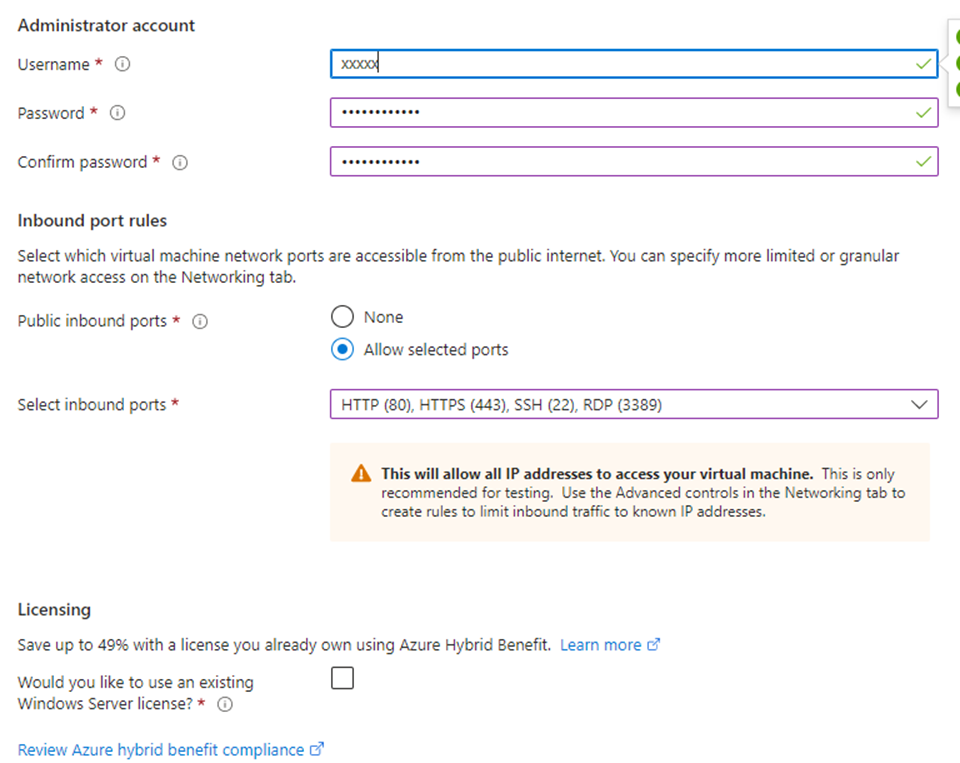Click inside the Password input field
960x763 pixels.
point(600,112)
